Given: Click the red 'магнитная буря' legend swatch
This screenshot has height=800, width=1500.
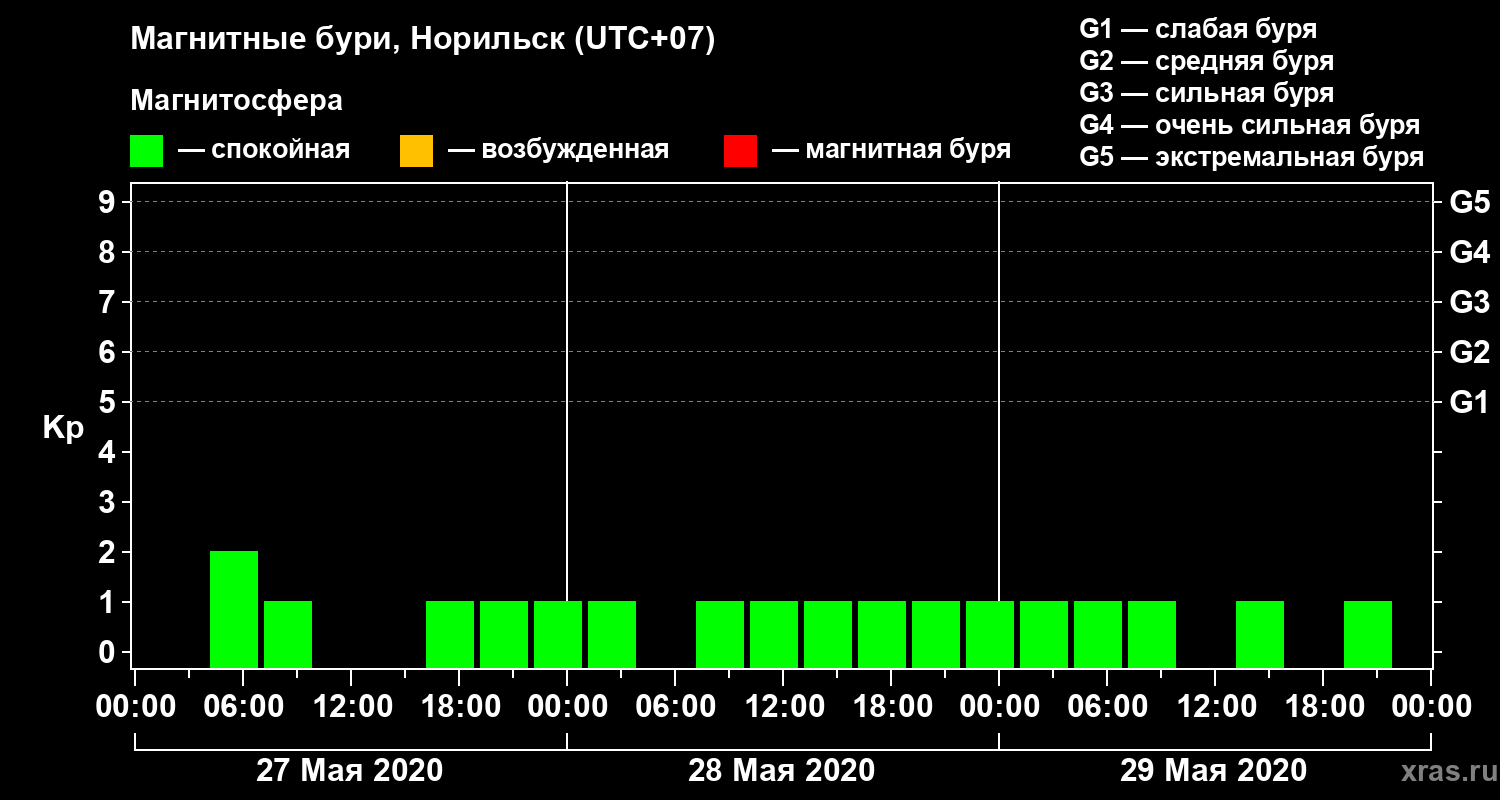Looking at the screenshot, I should click(740, 151).
